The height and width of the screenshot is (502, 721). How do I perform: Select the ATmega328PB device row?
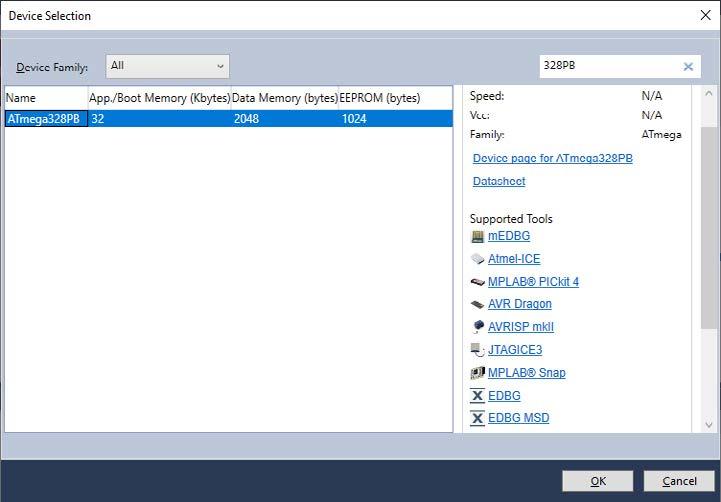(229, 119)
